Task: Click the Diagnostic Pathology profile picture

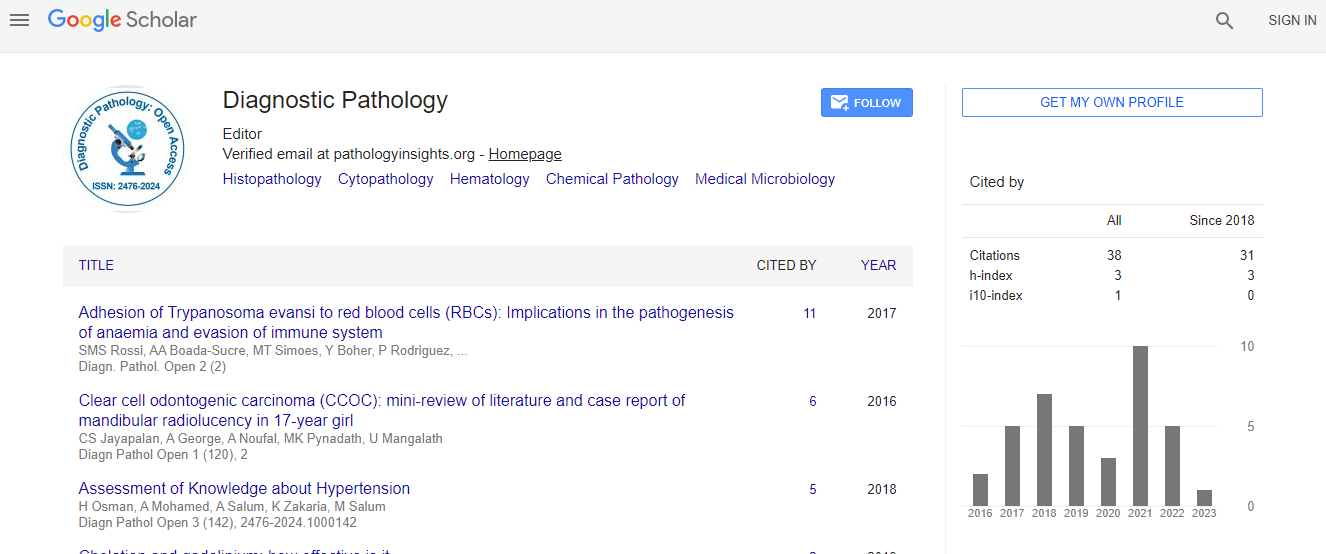Action: [x=128, y=148]
